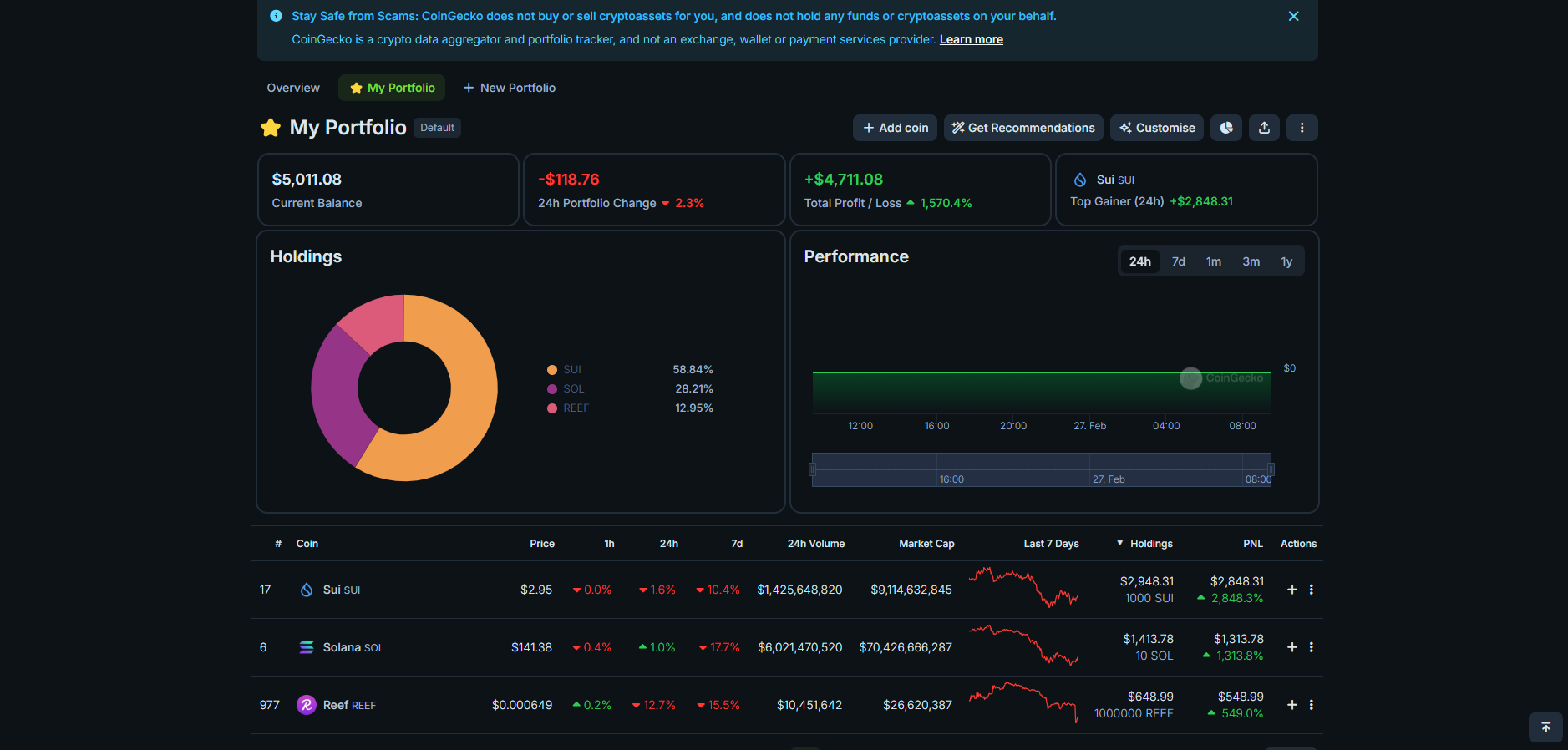
Task: Select the 3m performance range
Action: pos(1251,261)
